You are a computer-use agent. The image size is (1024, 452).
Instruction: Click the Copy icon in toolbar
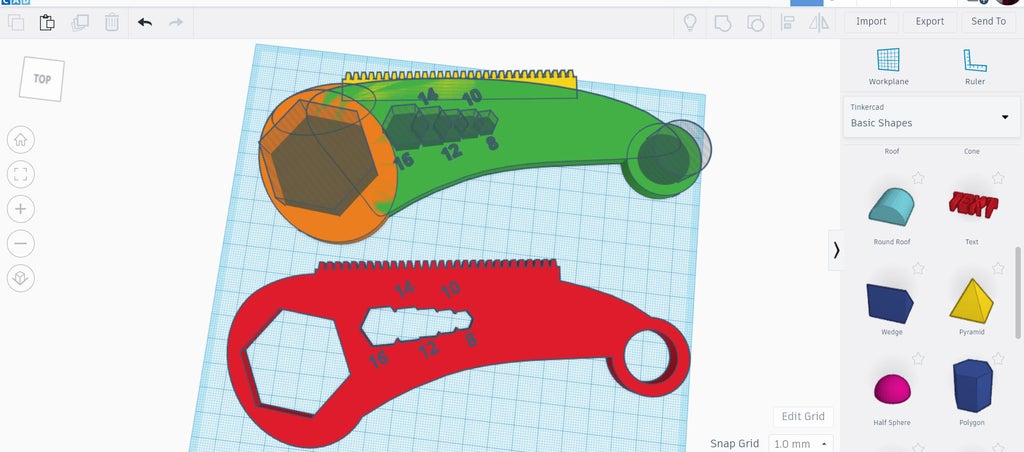pos(16,23)
